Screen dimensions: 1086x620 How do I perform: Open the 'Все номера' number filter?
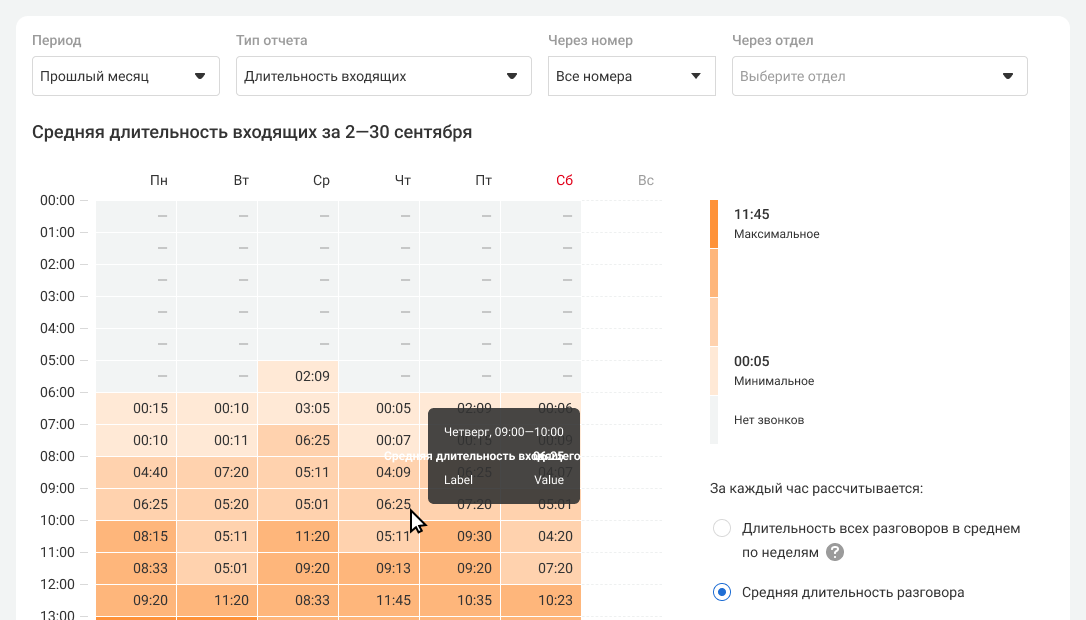tap(631, 76)
